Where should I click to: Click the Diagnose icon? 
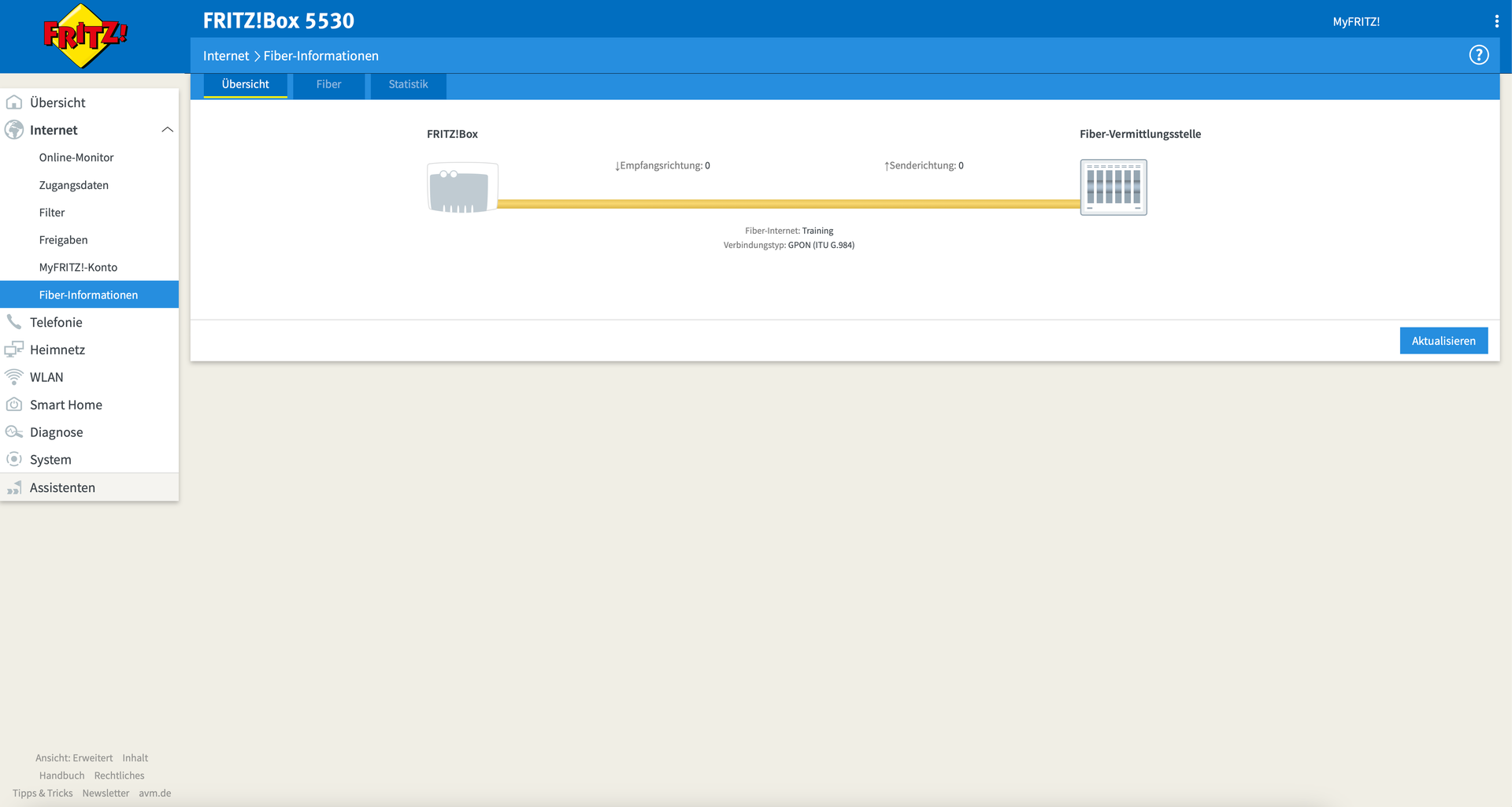click(x=14, y=432)
